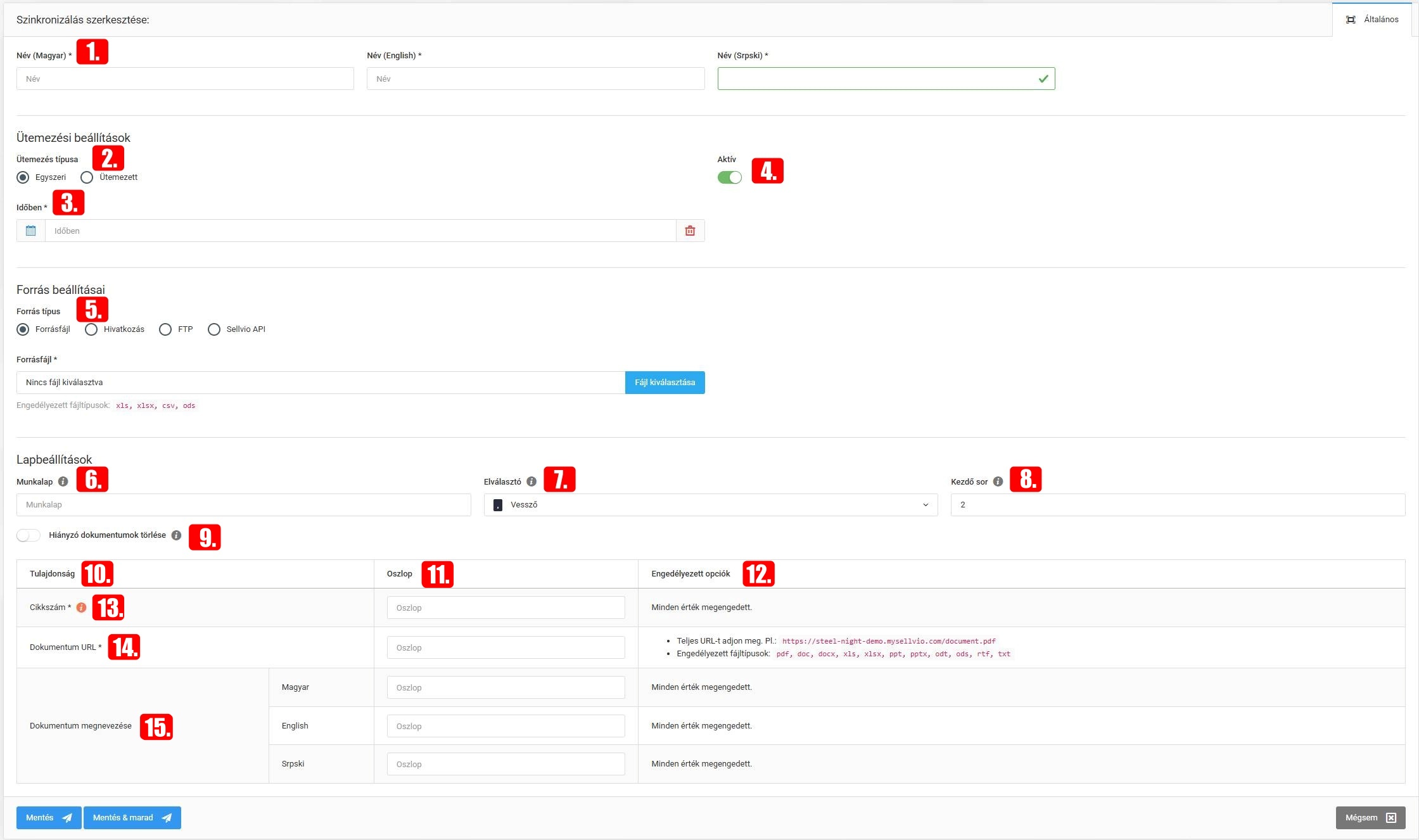
Task: Toggle the Aktív switch
Action: tap(729, 177)
